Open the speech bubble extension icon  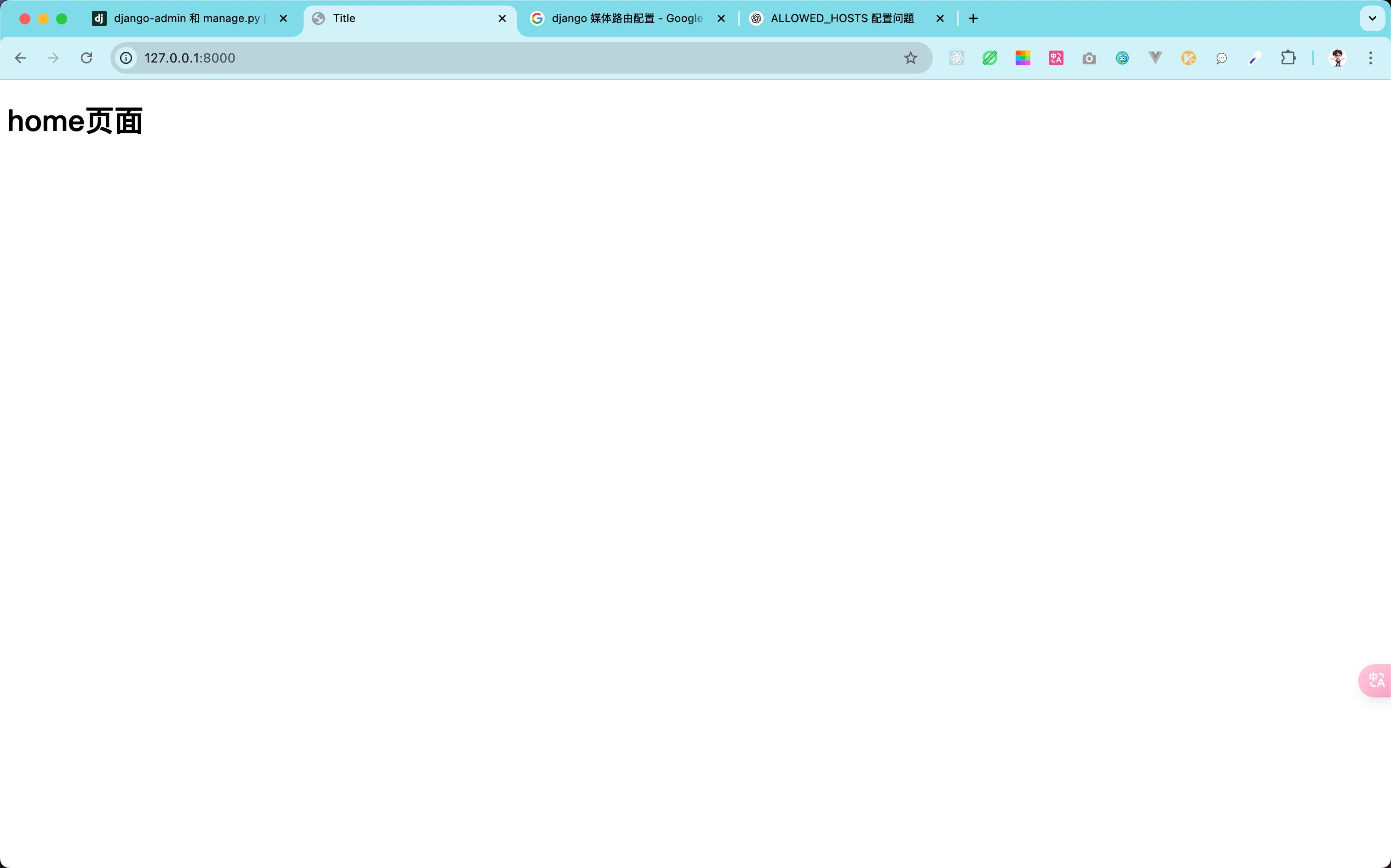(x=1222, y=58)
